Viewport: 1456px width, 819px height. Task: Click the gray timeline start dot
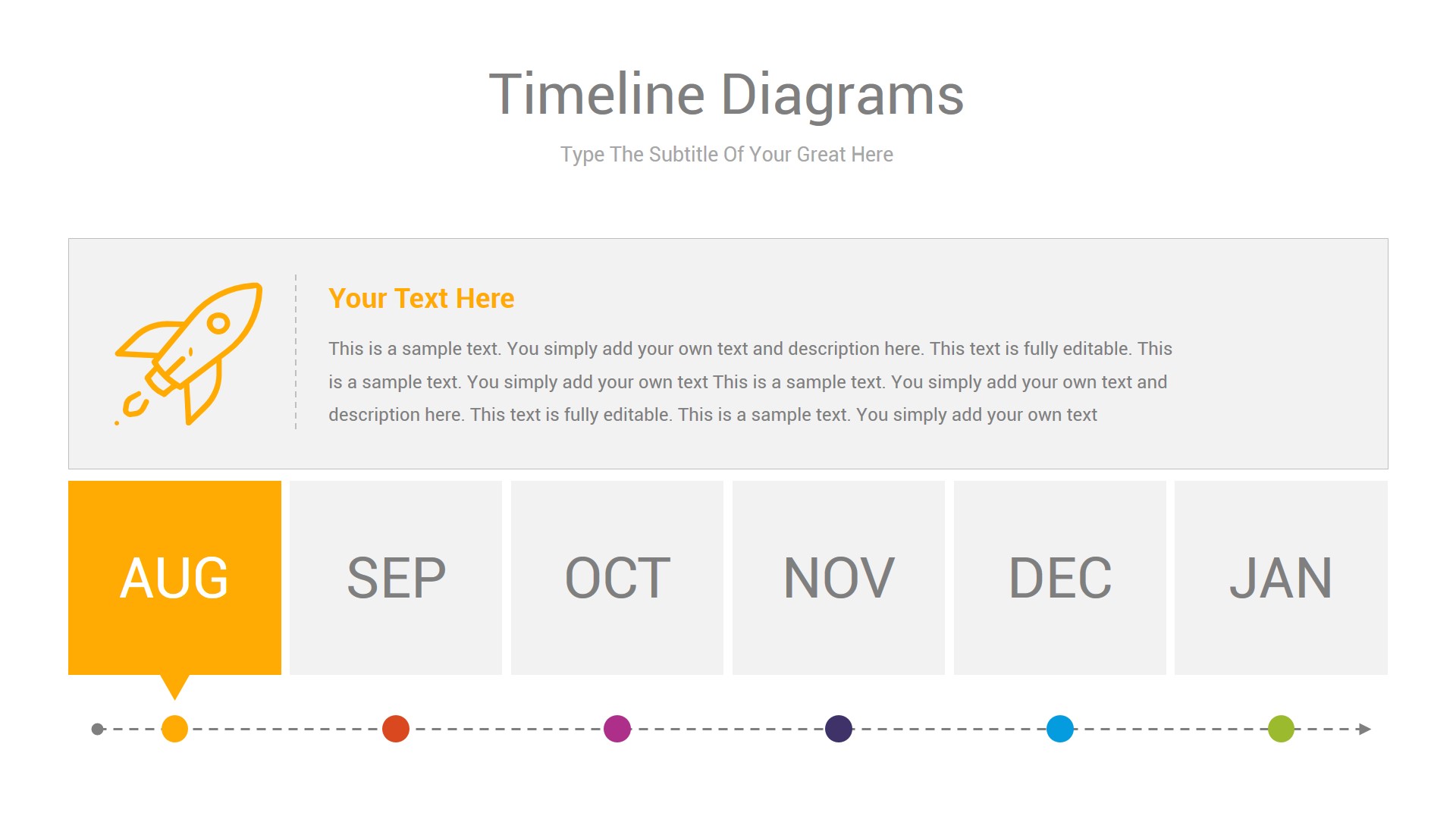pyautogui.click(x=97, y=729)
